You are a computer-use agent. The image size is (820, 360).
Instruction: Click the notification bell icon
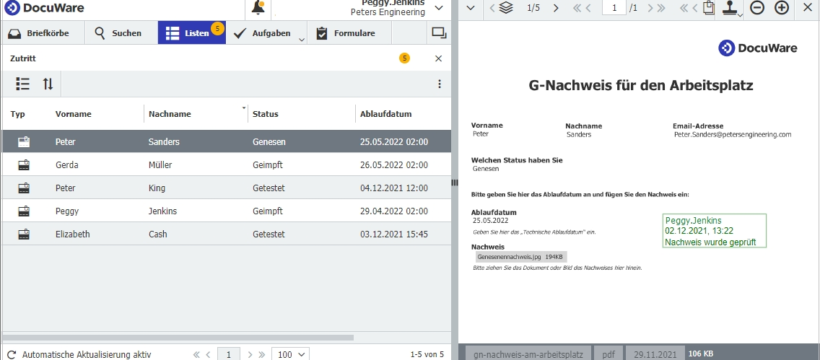[257, 8]
